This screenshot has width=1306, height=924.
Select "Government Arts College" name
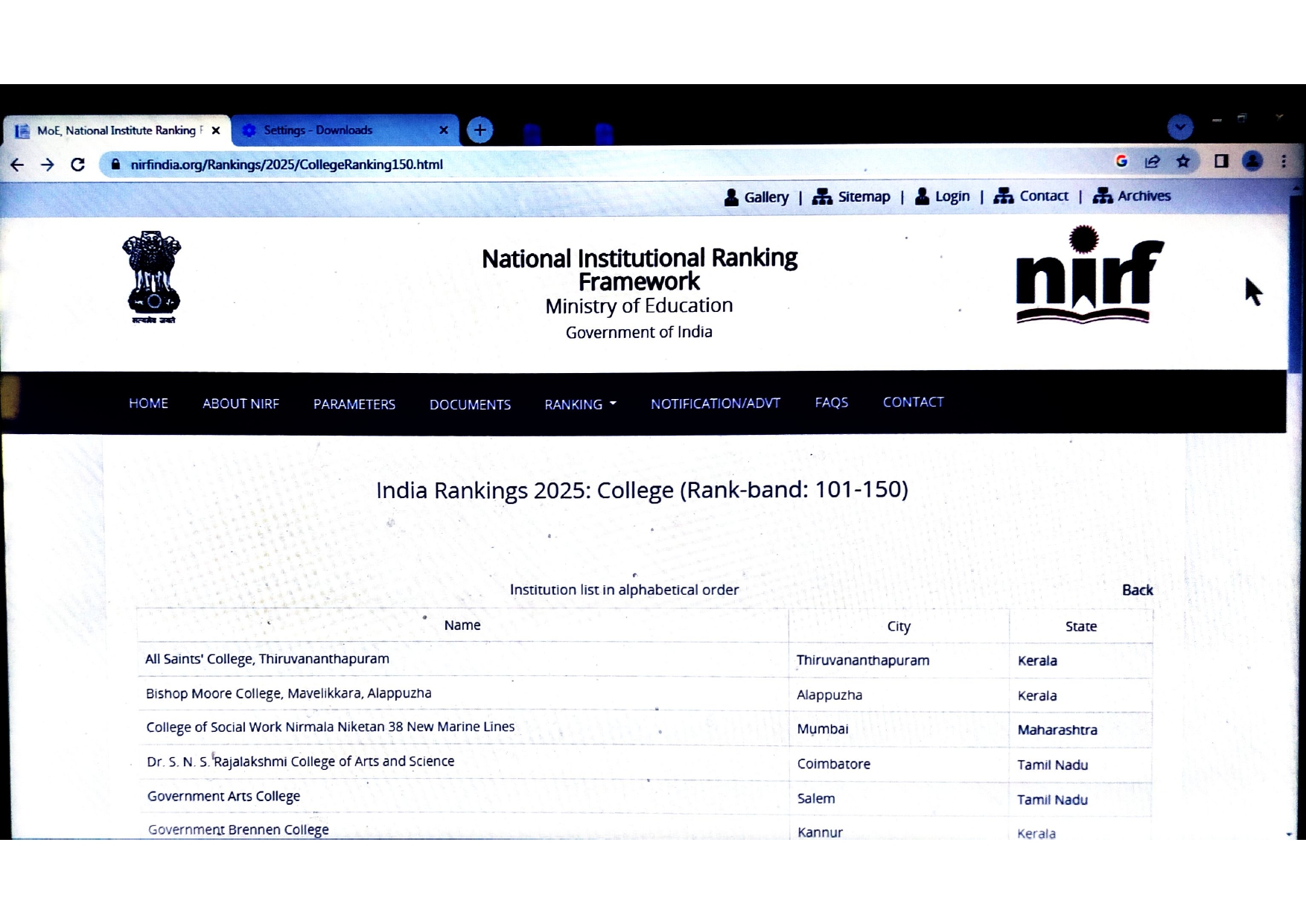tap(223, 796)
